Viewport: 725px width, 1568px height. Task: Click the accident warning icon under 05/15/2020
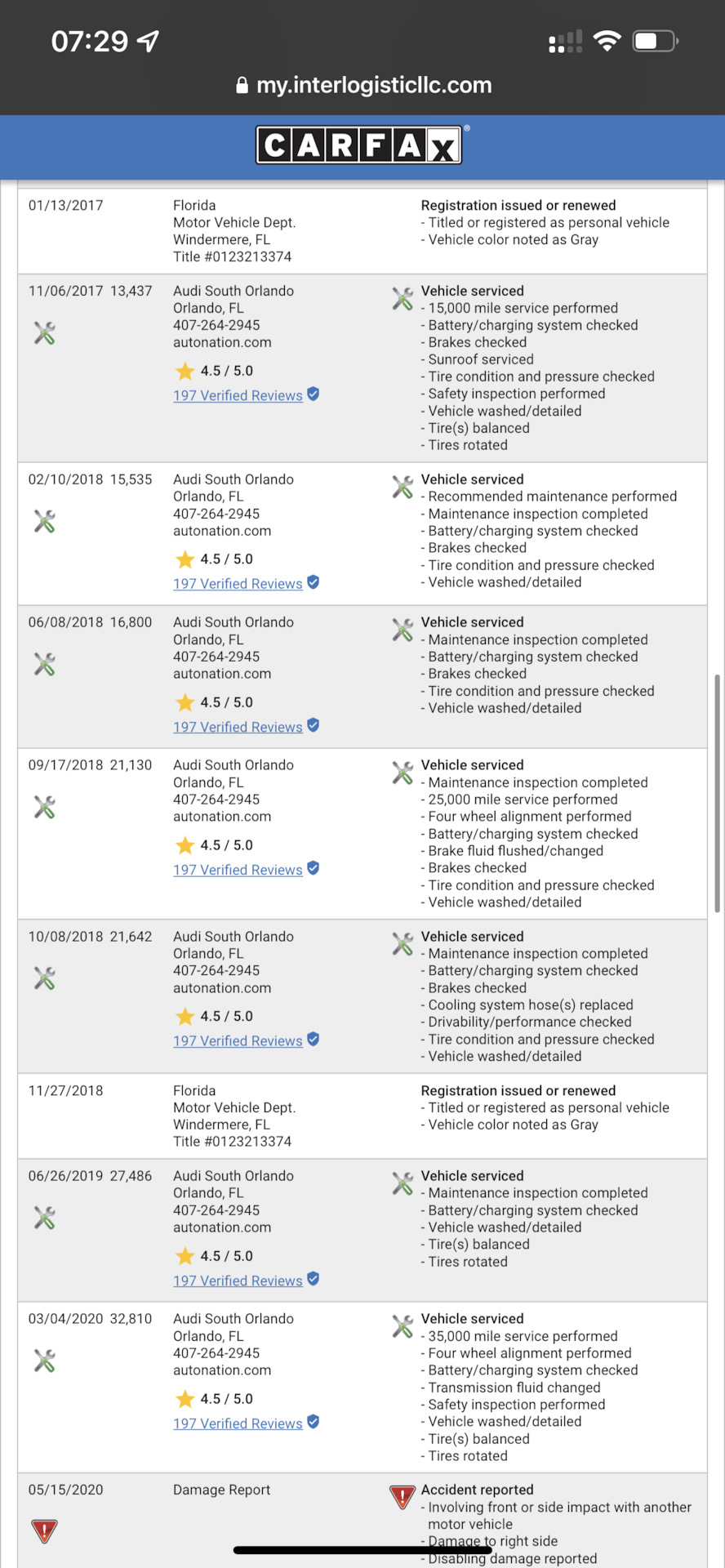tap(44, 1531)
